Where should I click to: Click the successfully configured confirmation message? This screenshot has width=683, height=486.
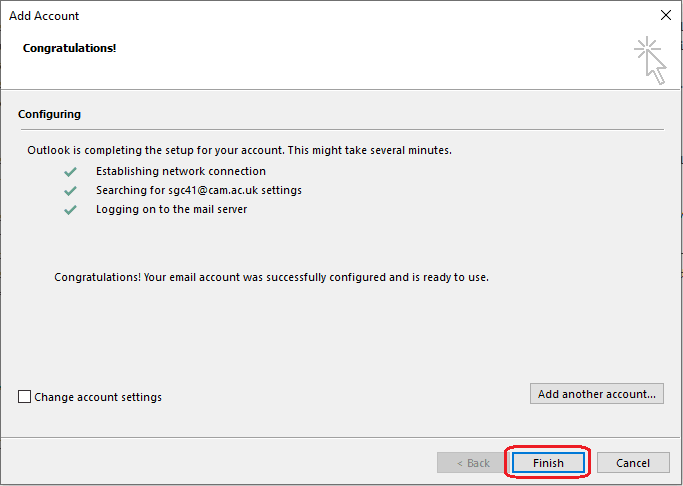click(x=271, y=277)
